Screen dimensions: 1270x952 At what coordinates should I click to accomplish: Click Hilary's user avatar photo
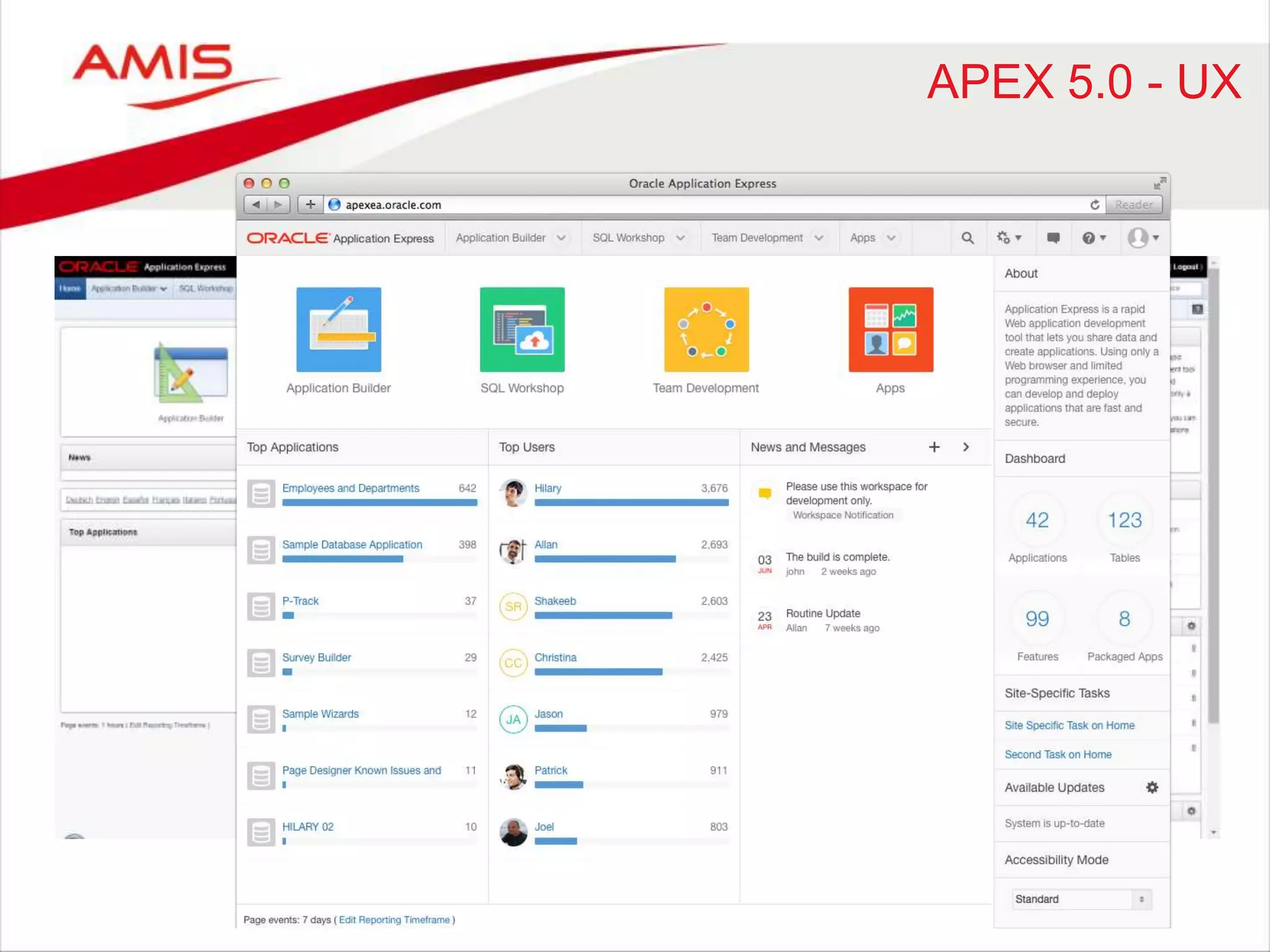point(513,493)
